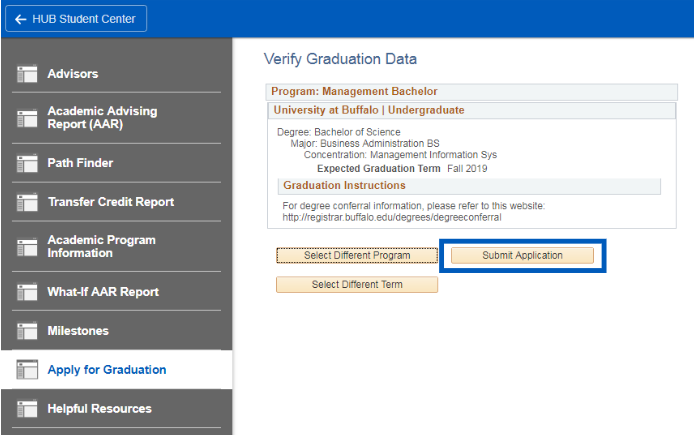Click the Academic Program Information icon
Screen dimensions: 695x436
[x=27, y=247]
